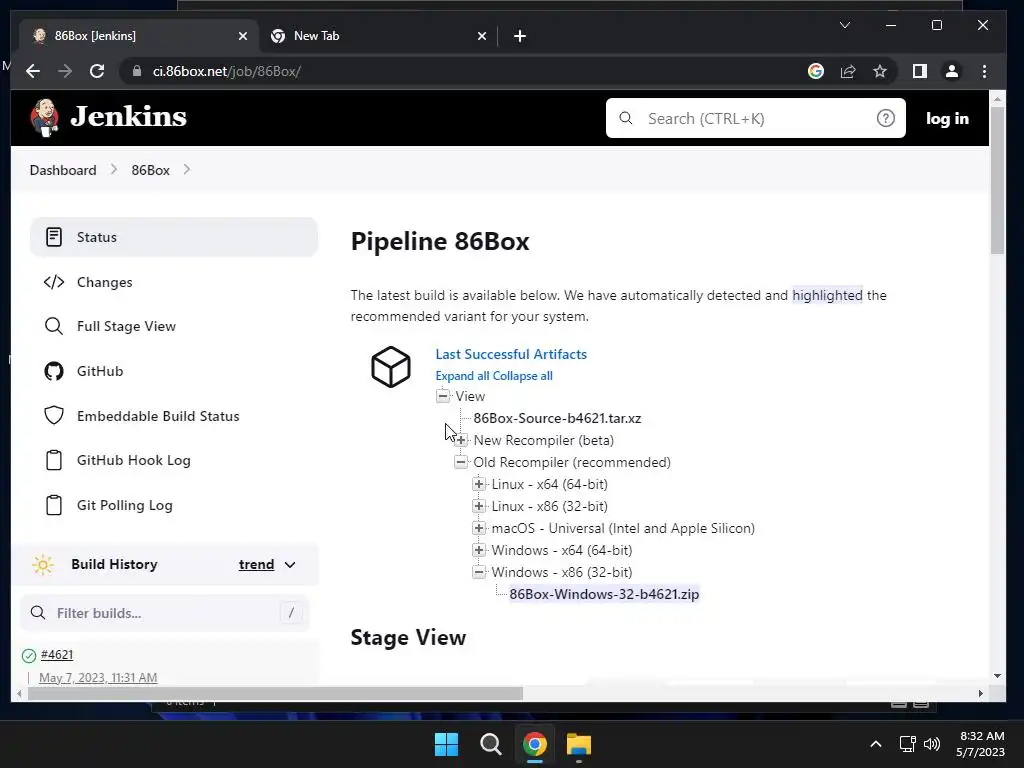This screenshot has width=1024, height=768.
Task: Click the artifacts package box icon
Action: (x=391, y=366)
